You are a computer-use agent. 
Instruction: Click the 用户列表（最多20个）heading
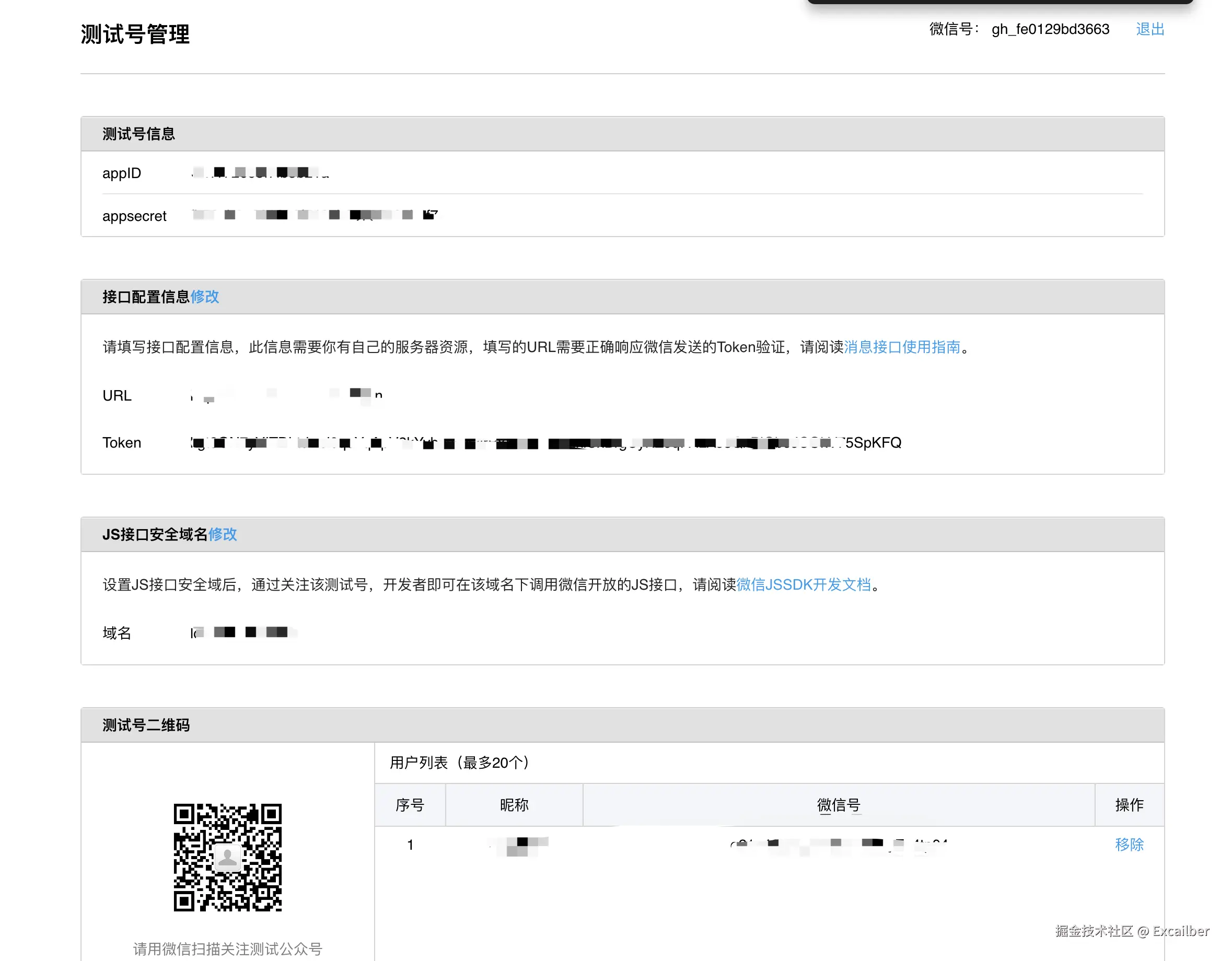click(460, 763)
